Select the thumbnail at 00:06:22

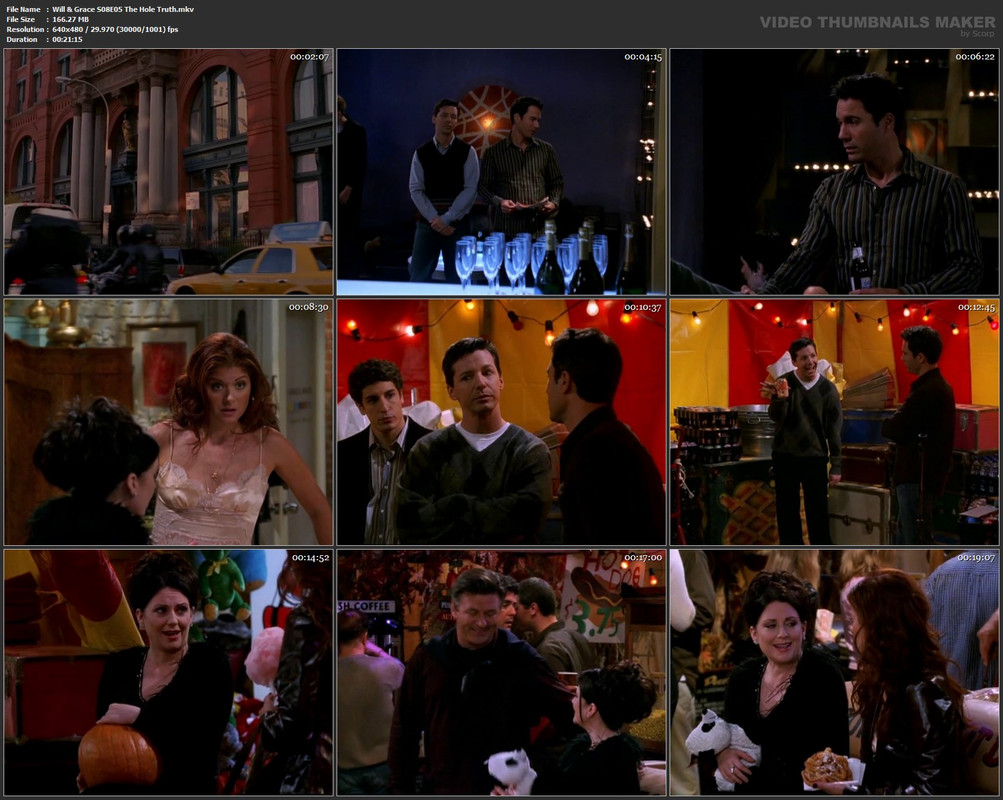tap(834, 171)
